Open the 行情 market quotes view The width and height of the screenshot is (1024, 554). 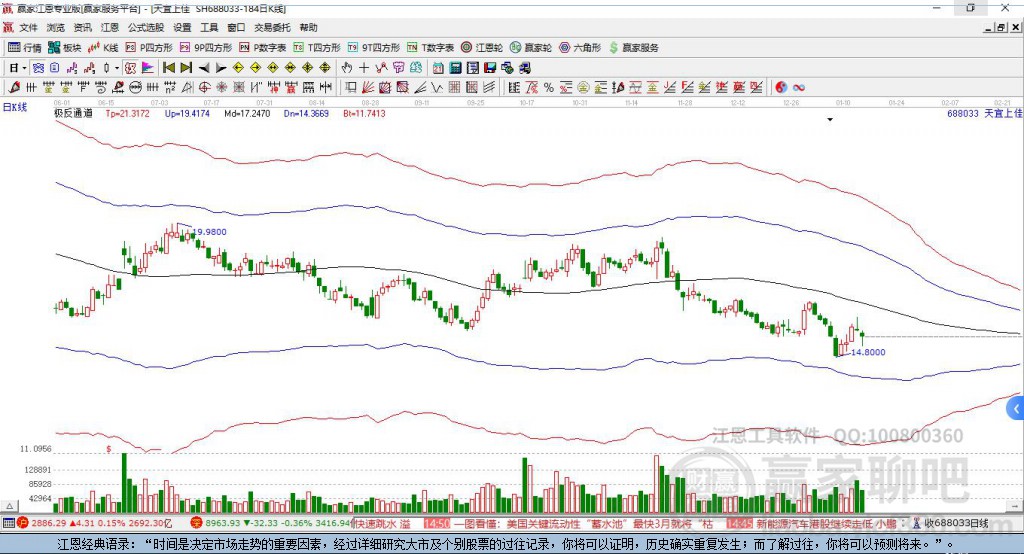(x=24, y=48)
